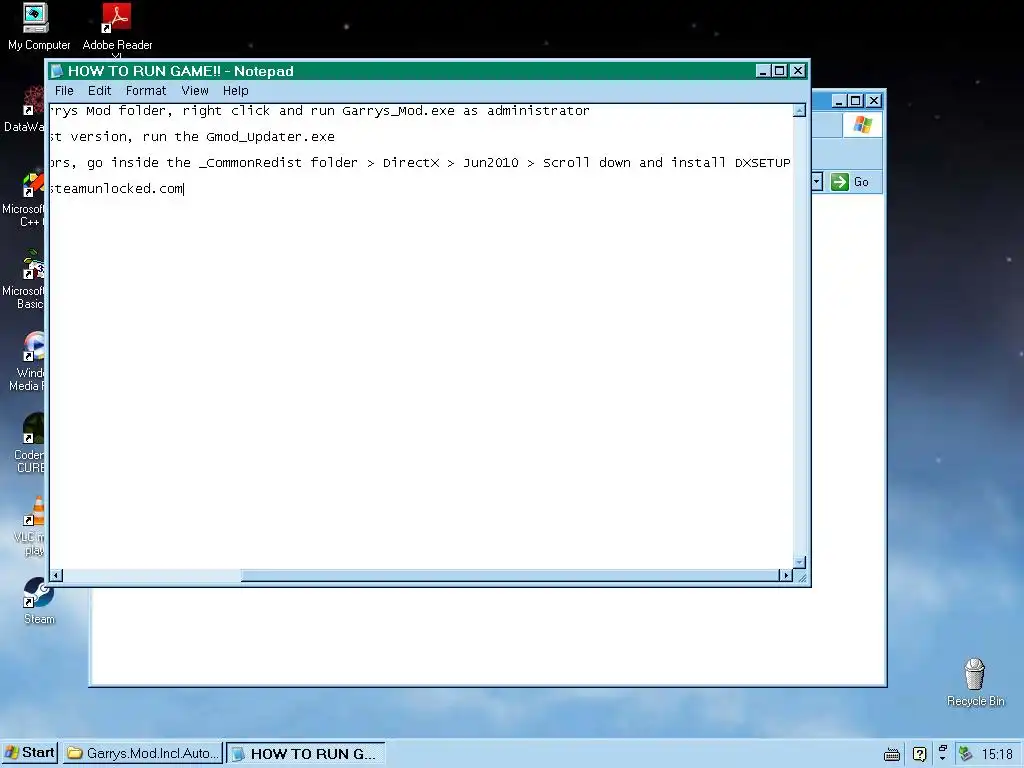Open the Notepad File menu
This screenshot has height=768, width=1024.
tap(64, 91)
